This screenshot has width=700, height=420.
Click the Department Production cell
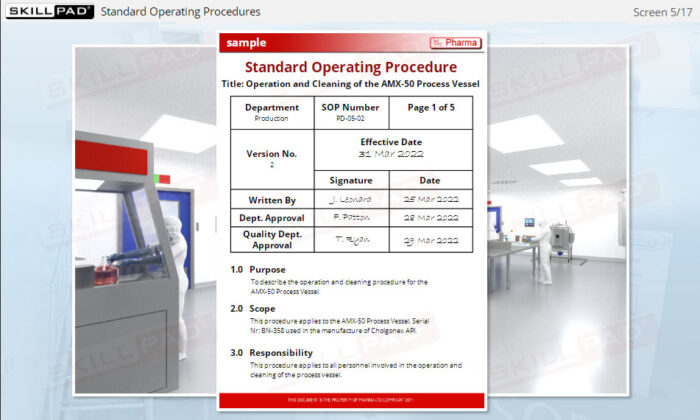pyautogui.click(x=272, y=113)
